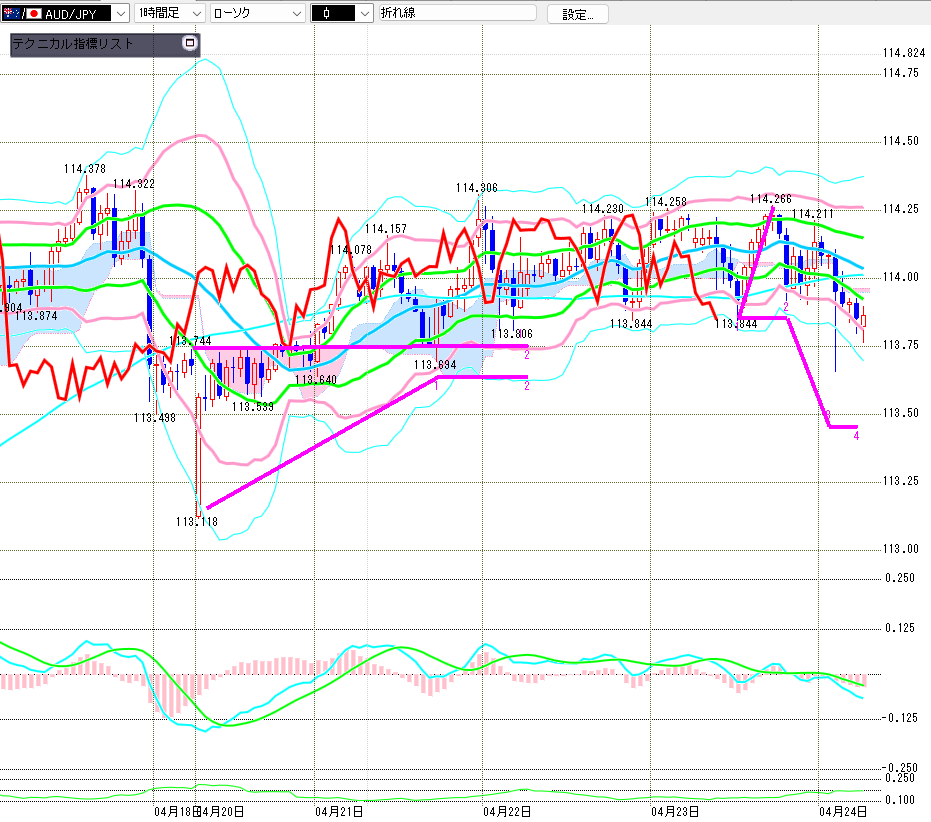
Task: Open the 1時間足 timeframe dropdown
Action: (195, 14)
